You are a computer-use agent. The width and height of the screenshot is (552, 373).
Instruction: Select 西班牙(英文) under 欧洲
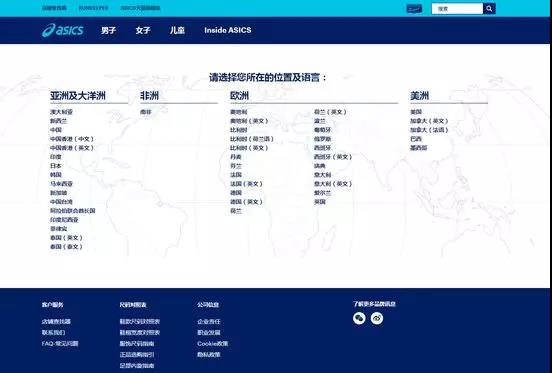[x=333, y=157]
